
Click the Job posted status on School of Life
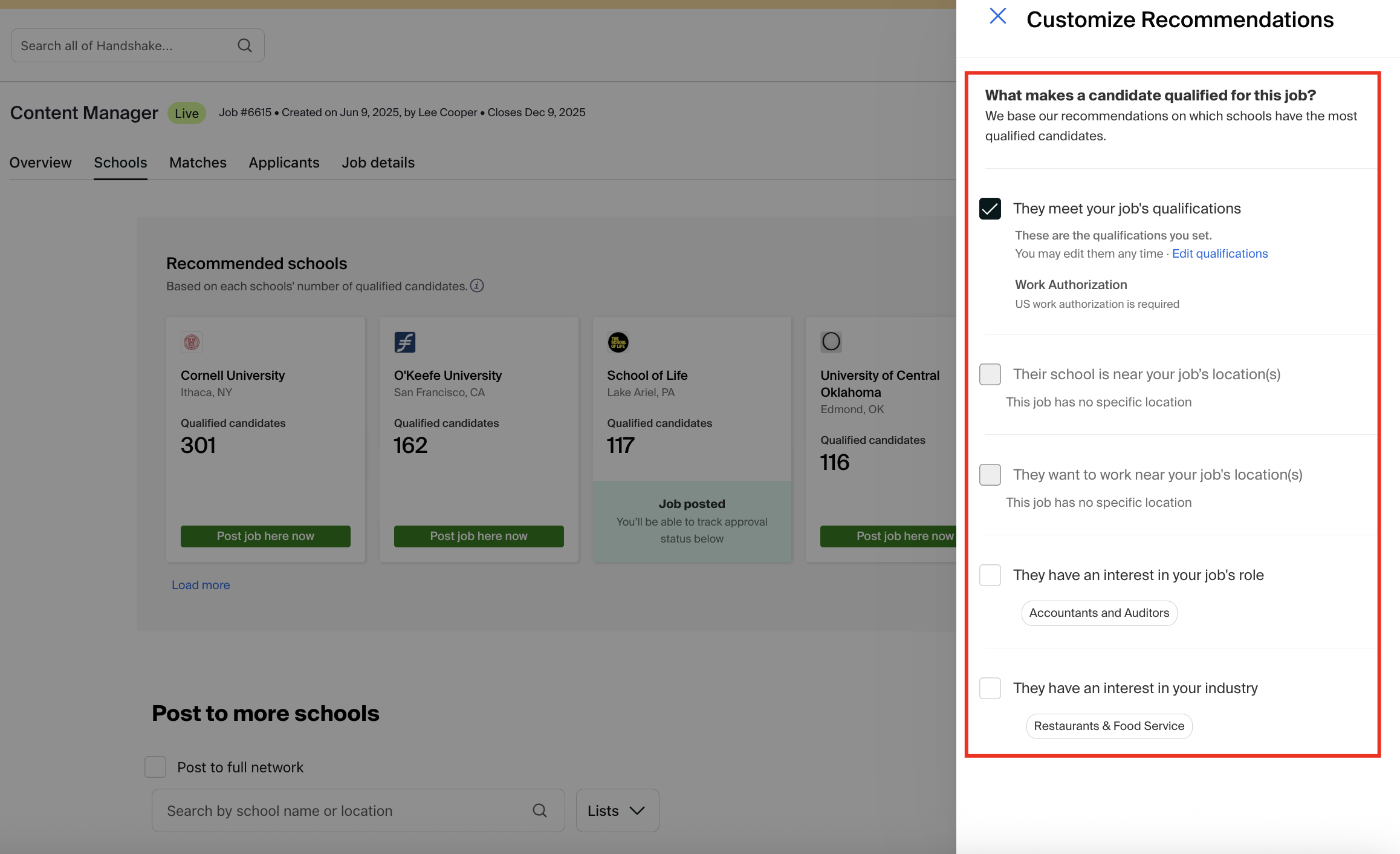(x=692, y=504)
